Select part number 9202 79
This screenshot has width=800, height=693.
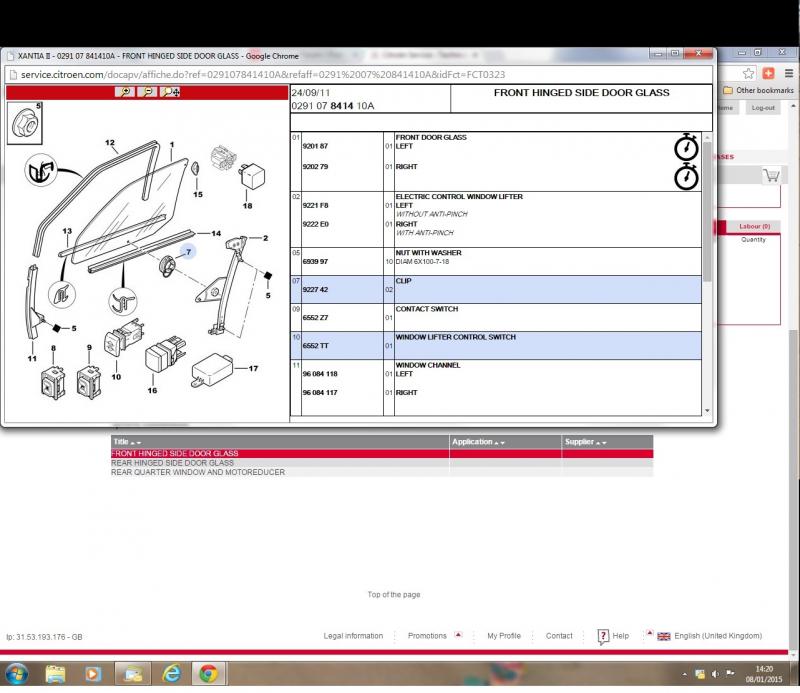(x=315, y=167)
